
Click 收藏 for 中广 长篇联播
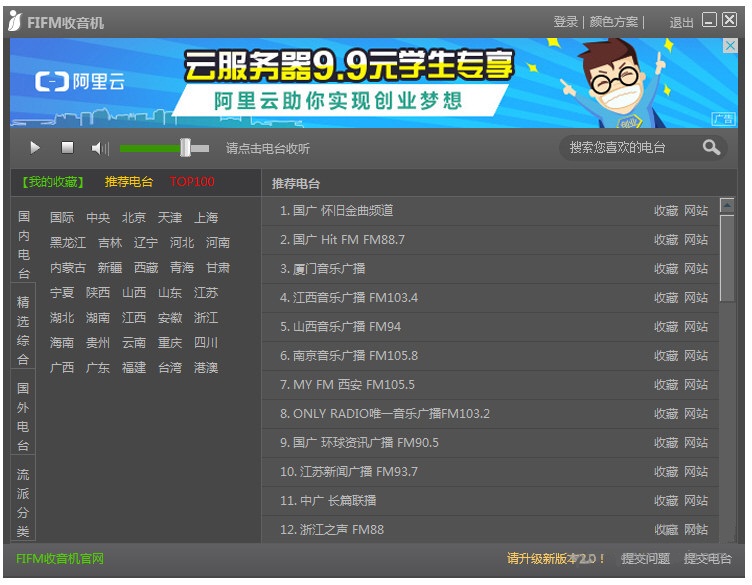tap(666, 501)
